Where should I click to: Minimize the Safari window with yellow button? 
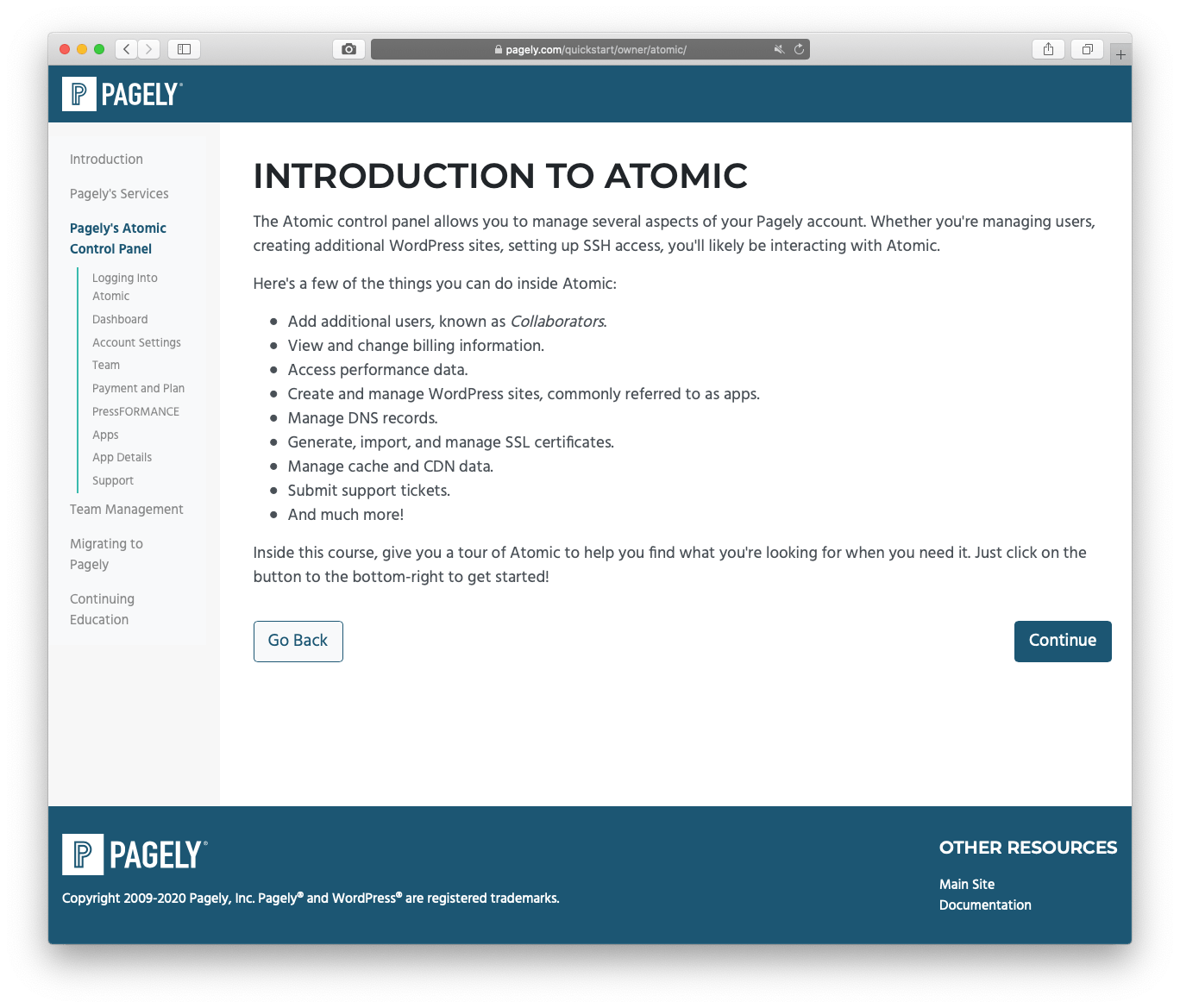point(82,49)
